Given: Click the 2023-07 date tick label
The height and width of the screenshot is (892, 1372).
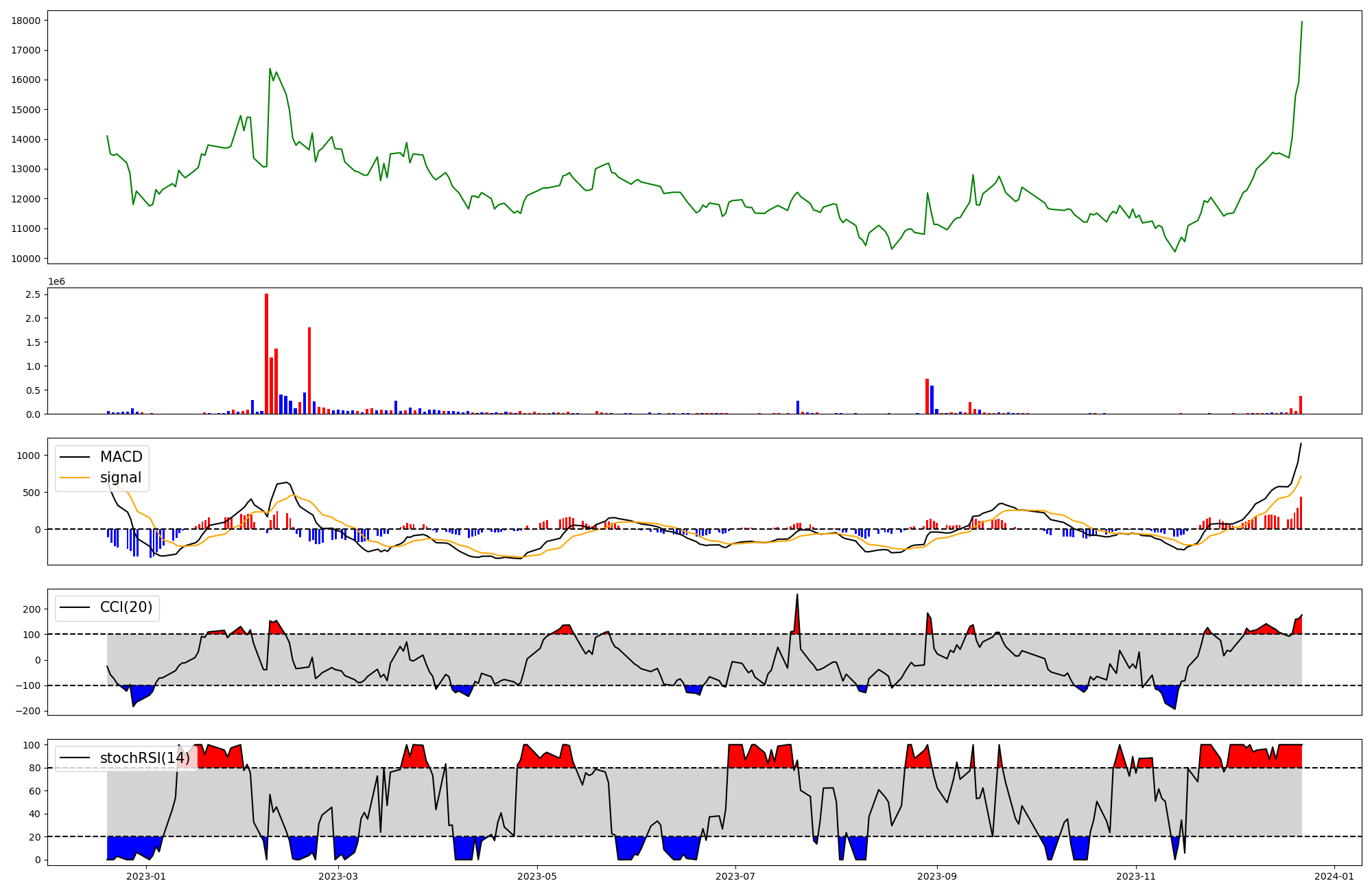Looking at the screenshot, I should [x=735, y=876].
